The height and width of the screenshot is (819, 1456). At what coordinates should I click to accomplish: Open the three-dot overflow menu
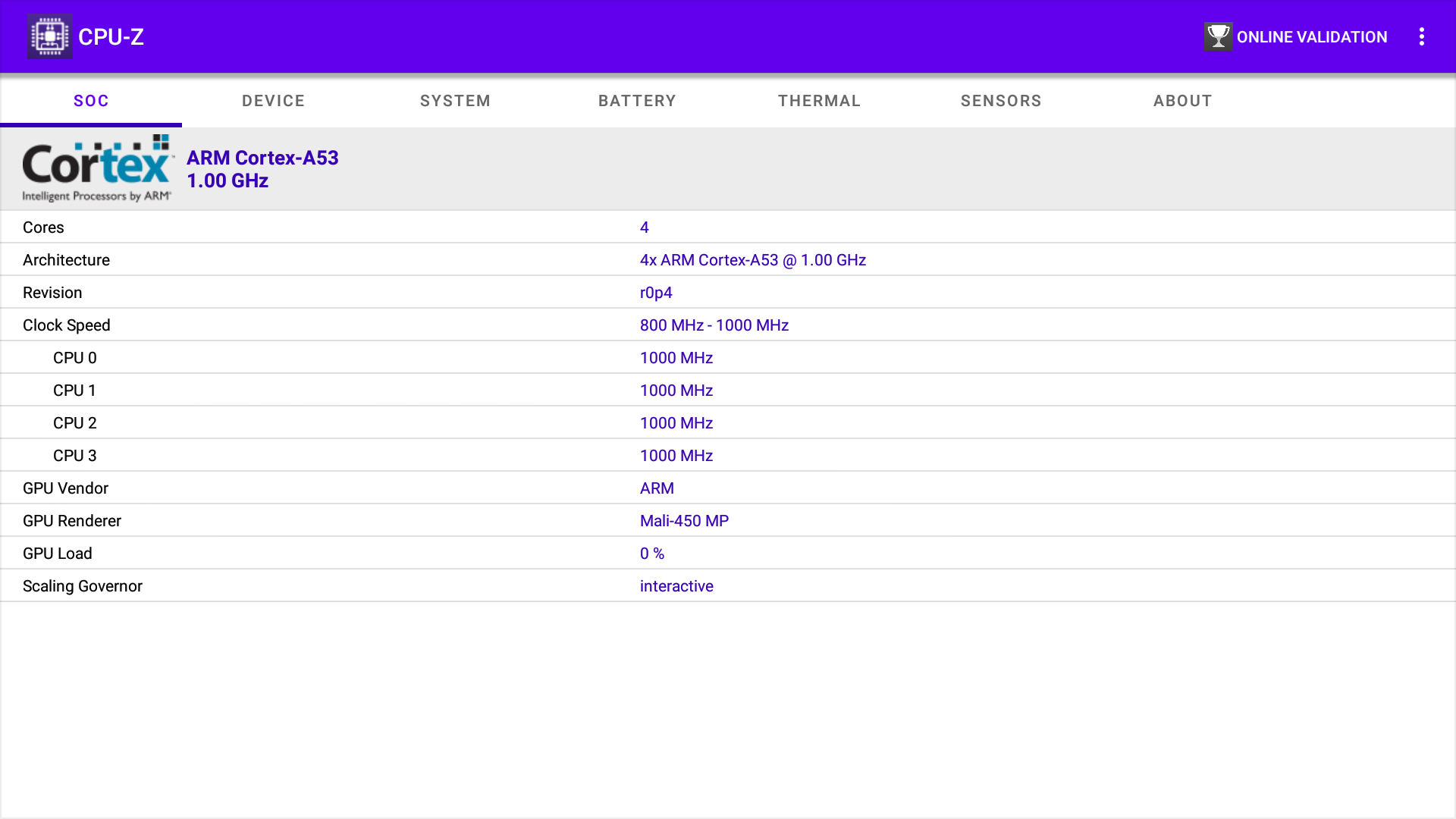point(1421,36)
